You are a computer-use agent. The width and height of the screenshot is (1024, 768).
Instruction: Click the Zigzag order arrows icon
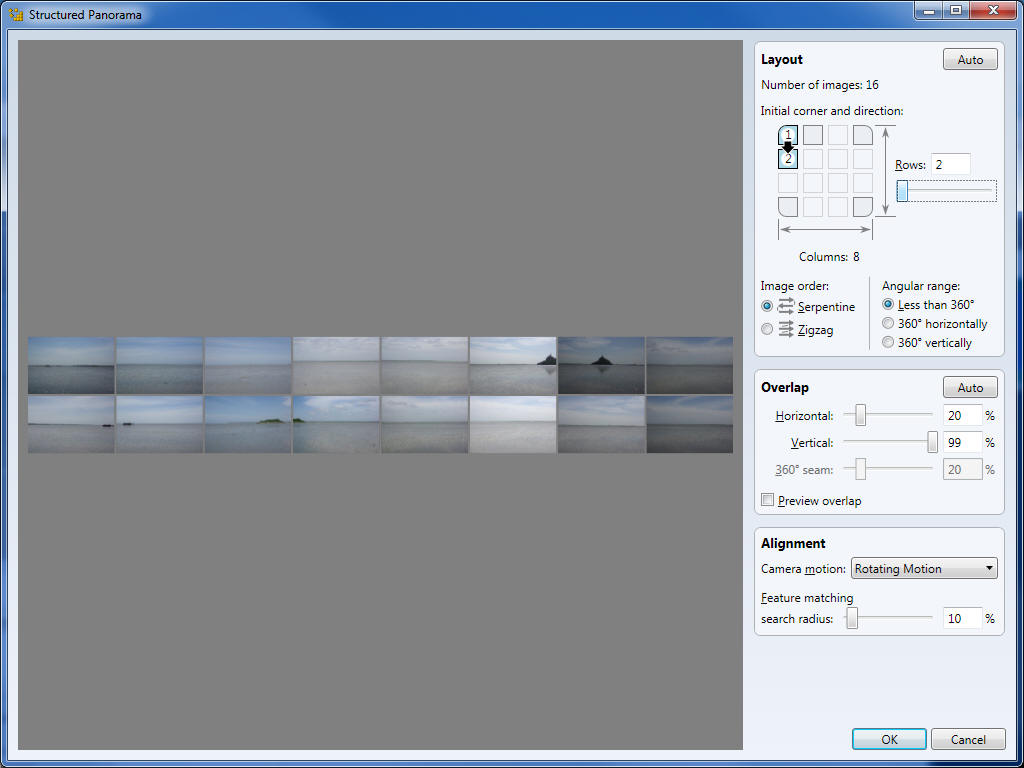786,329
